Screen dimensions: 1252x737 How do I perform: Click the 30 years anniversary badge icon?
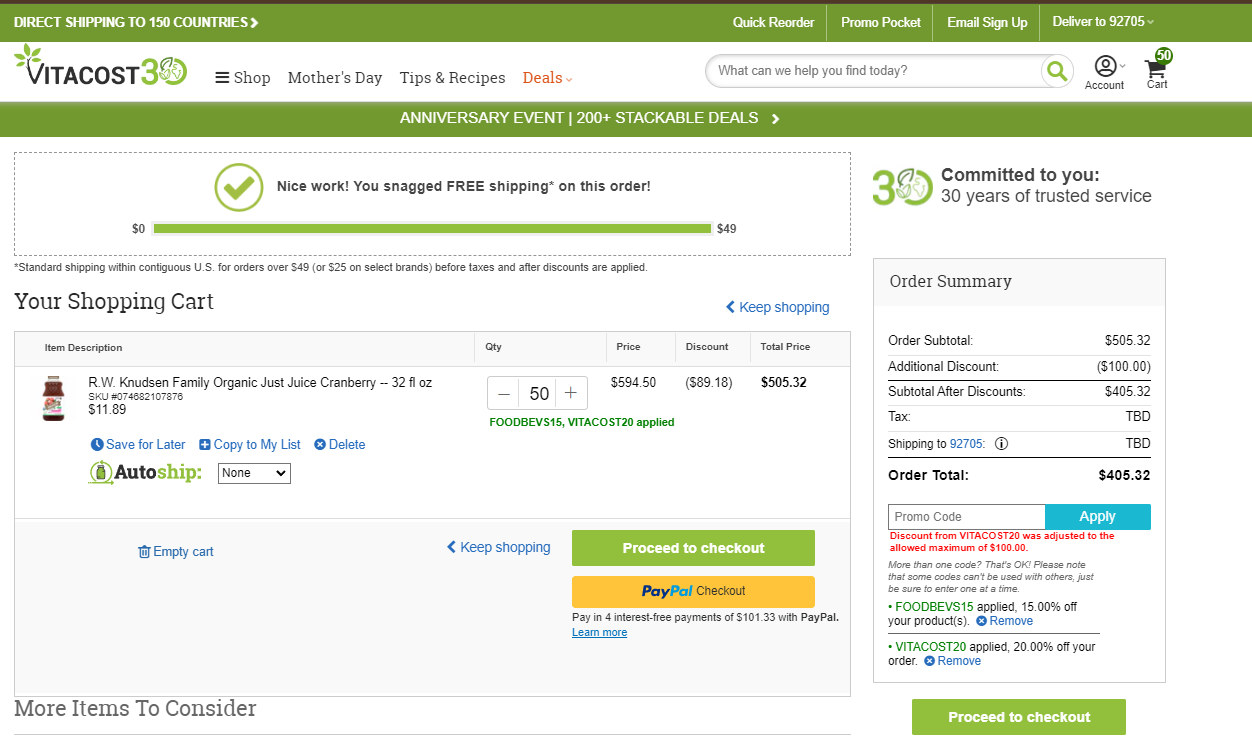pos(903,187)
